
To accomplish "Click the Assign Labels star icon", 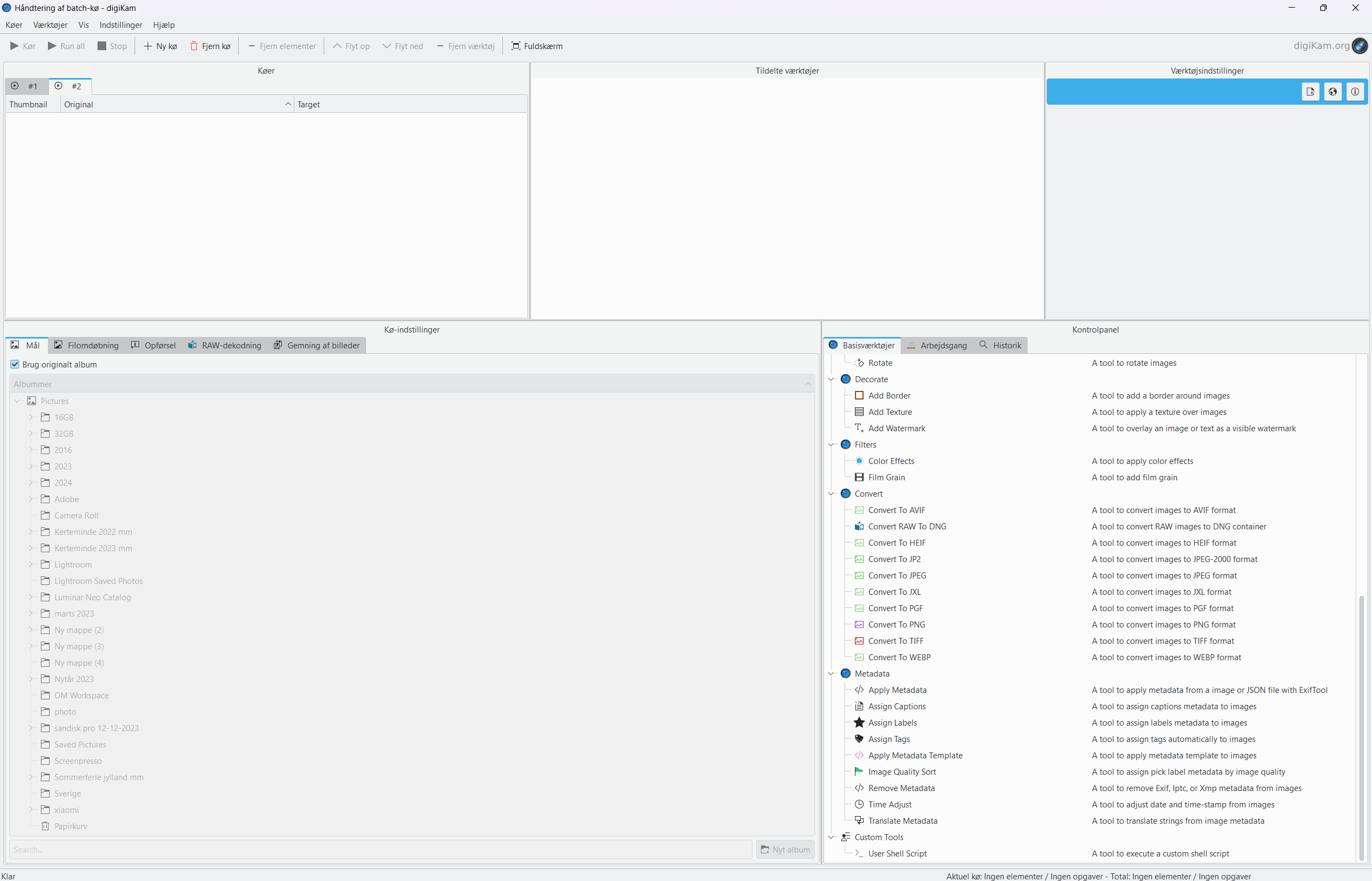I will pyautogui.click(x=859, y=722).
